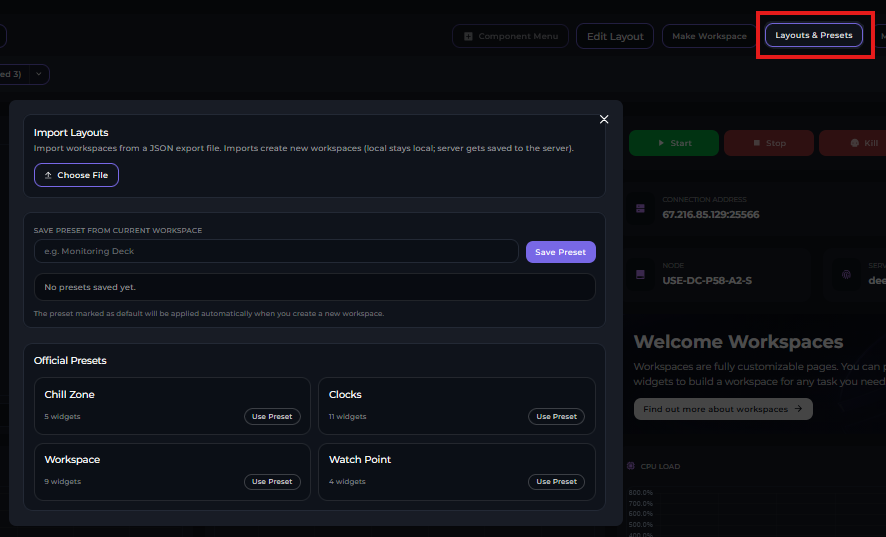Click the purple Save Preset button

pyautogui.click(x=560, y=252)
